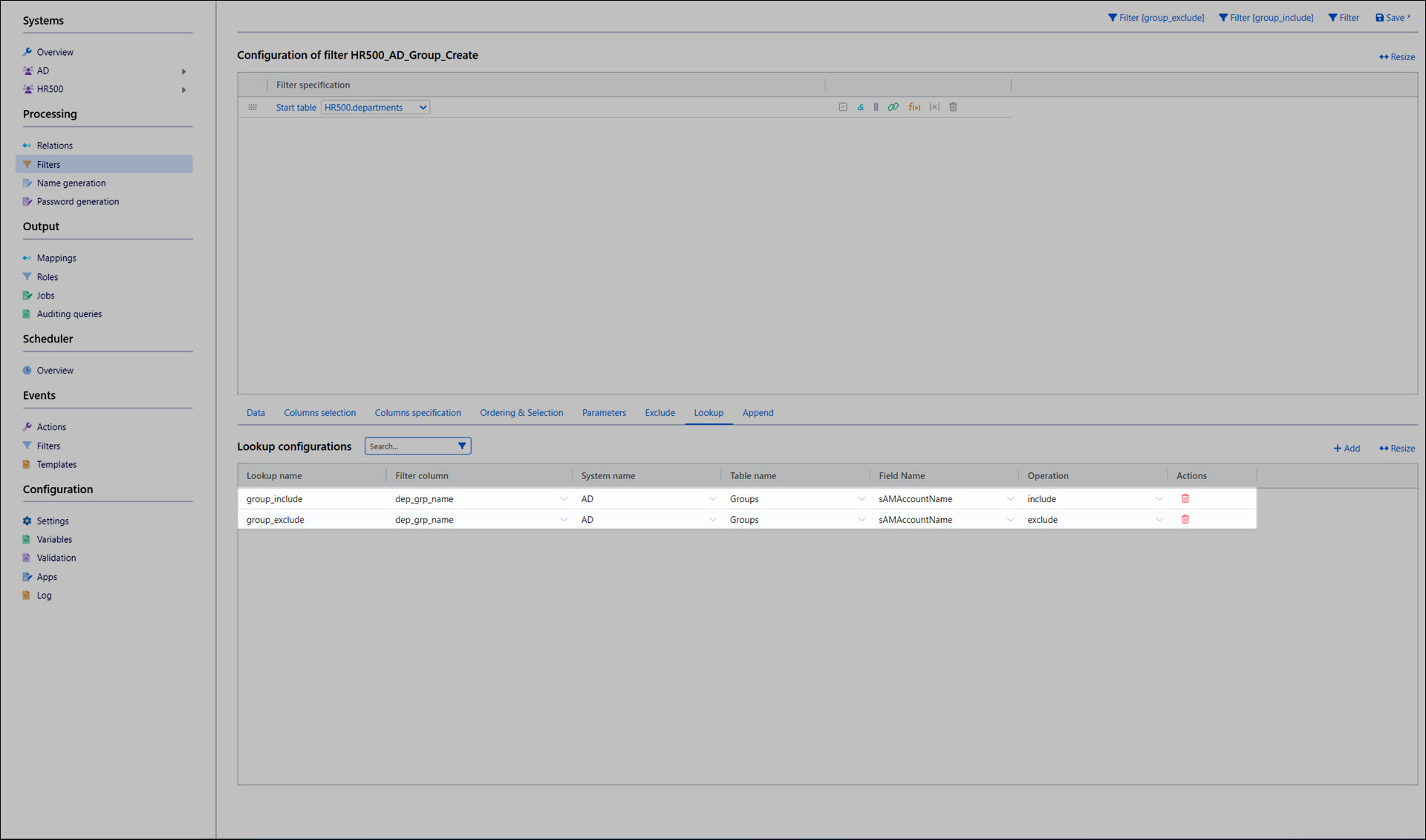The image size is (1426, 840).
Task: Click the funnel icon in search box
Action: [461, 446]
